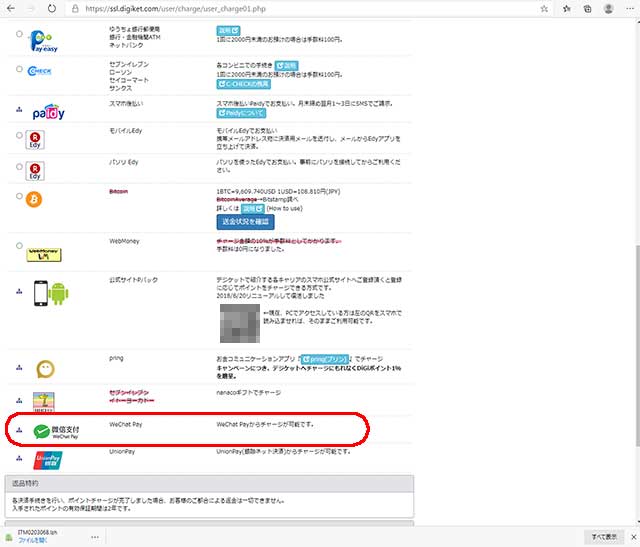Open the browser settings and more menu
The height and width of the screenshot is (547, 640).
point(627,8)
